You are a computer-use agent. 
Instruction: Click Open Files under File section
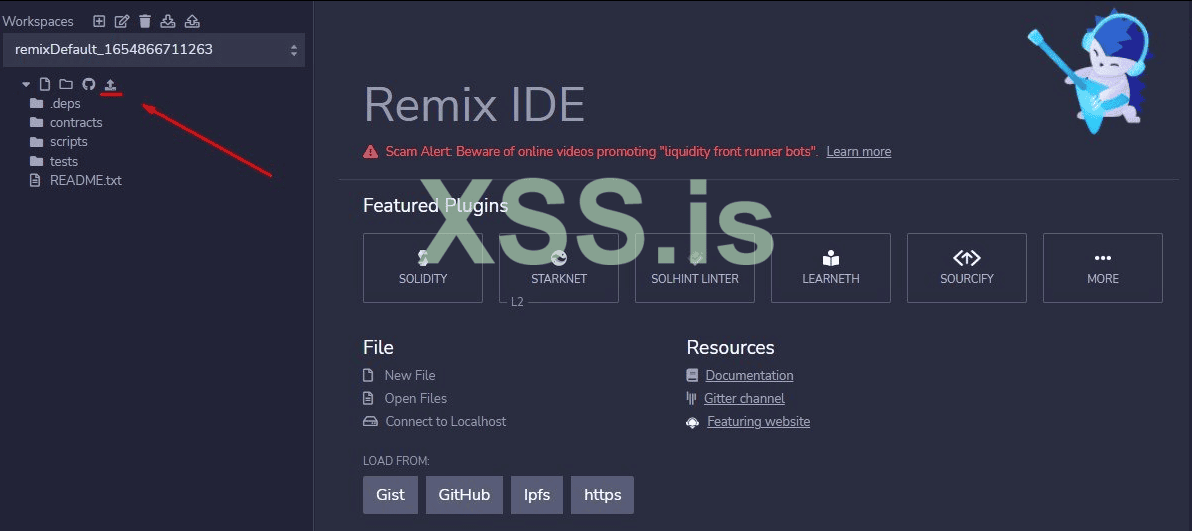pos(416,398)
